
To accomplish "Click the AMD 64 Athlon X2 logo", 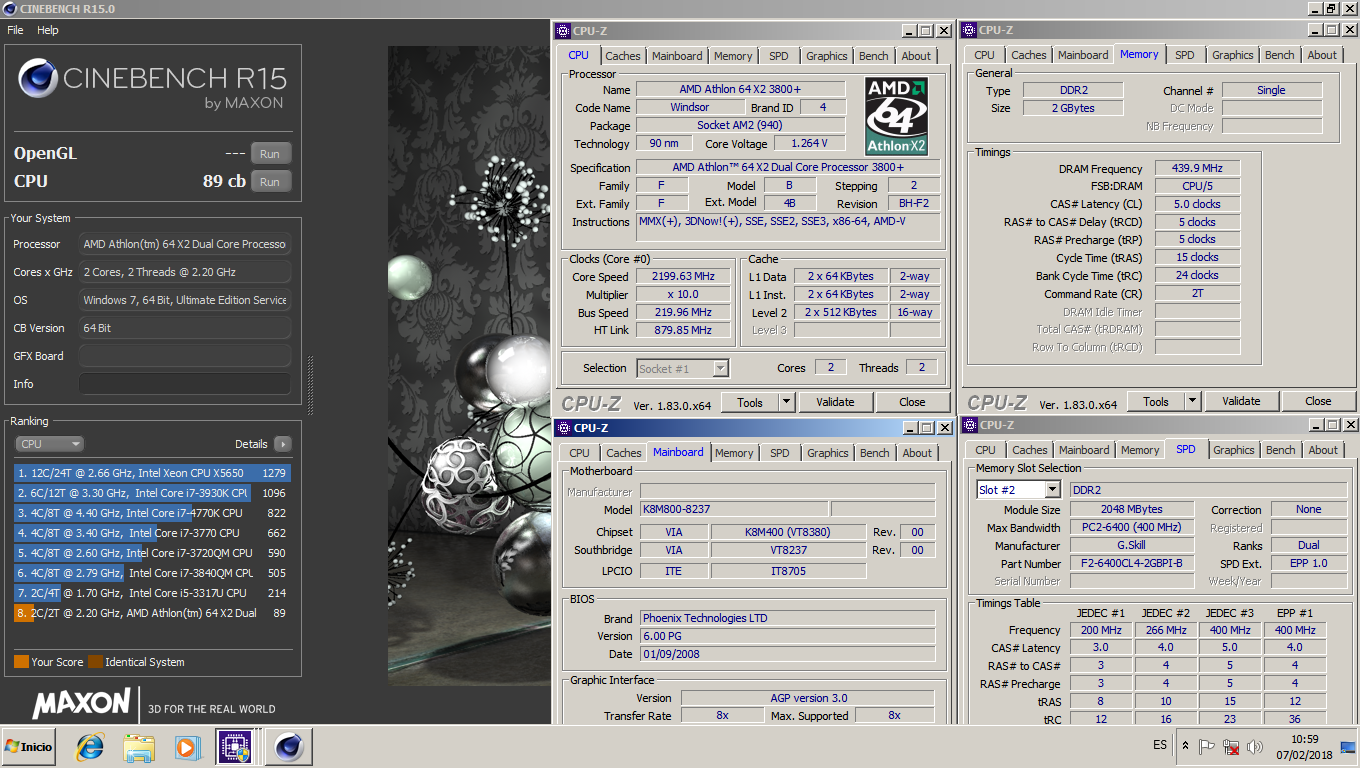I will [896, 116].
